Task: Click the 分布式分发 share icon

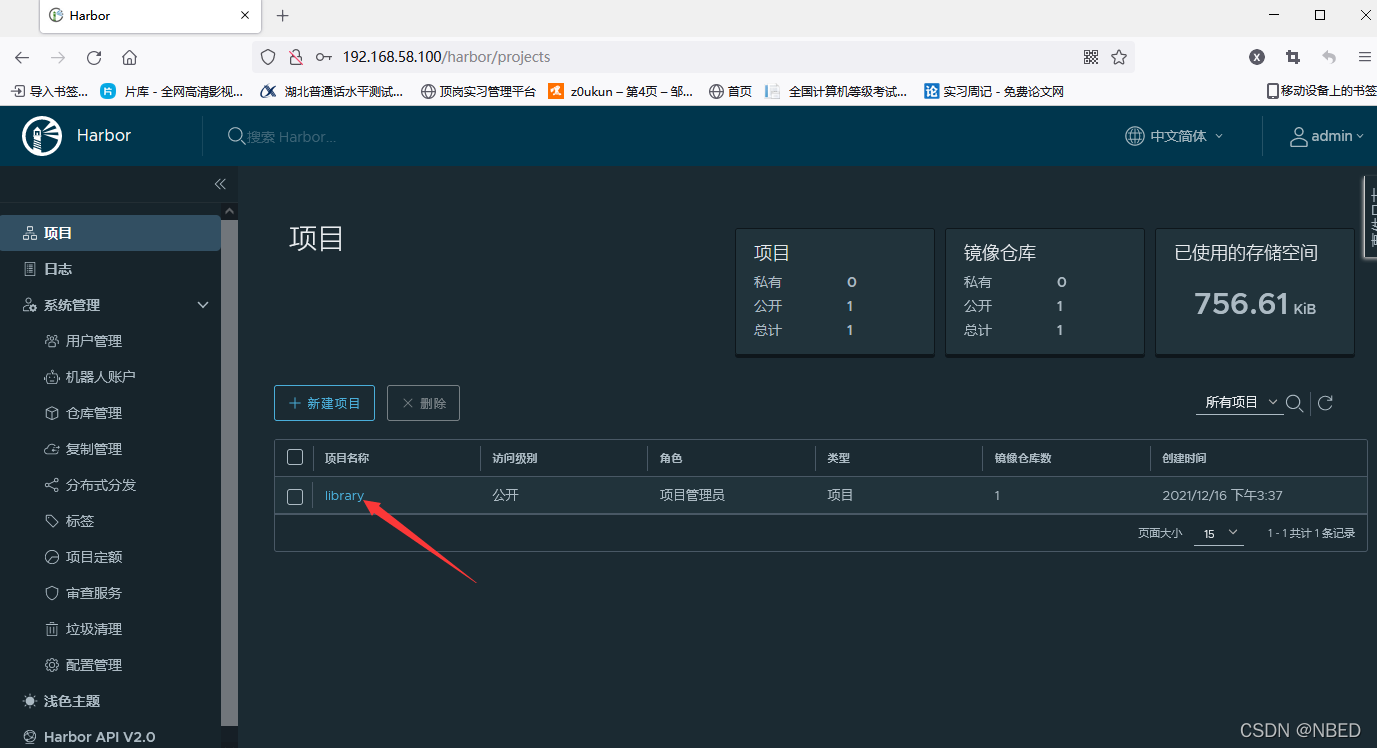Action: [52, 485]
